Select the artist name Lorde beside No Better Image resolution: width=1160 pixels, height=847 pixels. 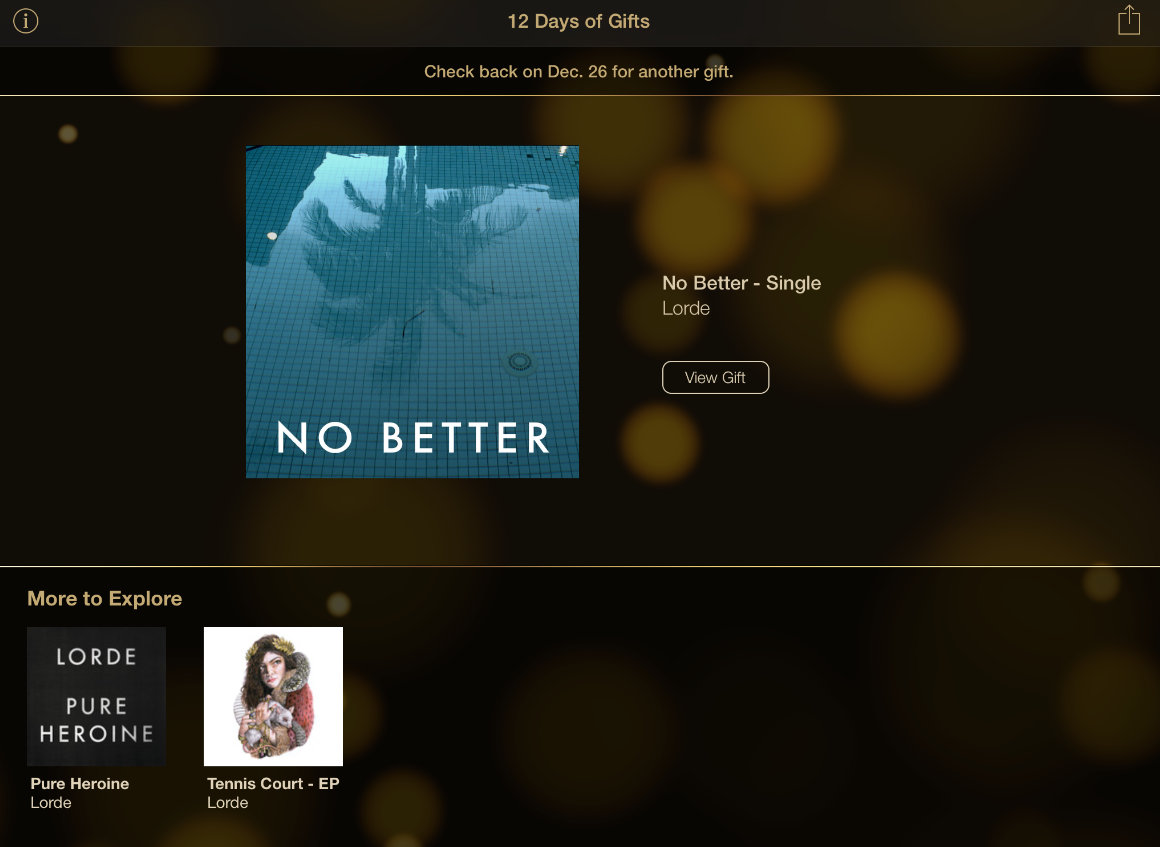tap(686, 308)
